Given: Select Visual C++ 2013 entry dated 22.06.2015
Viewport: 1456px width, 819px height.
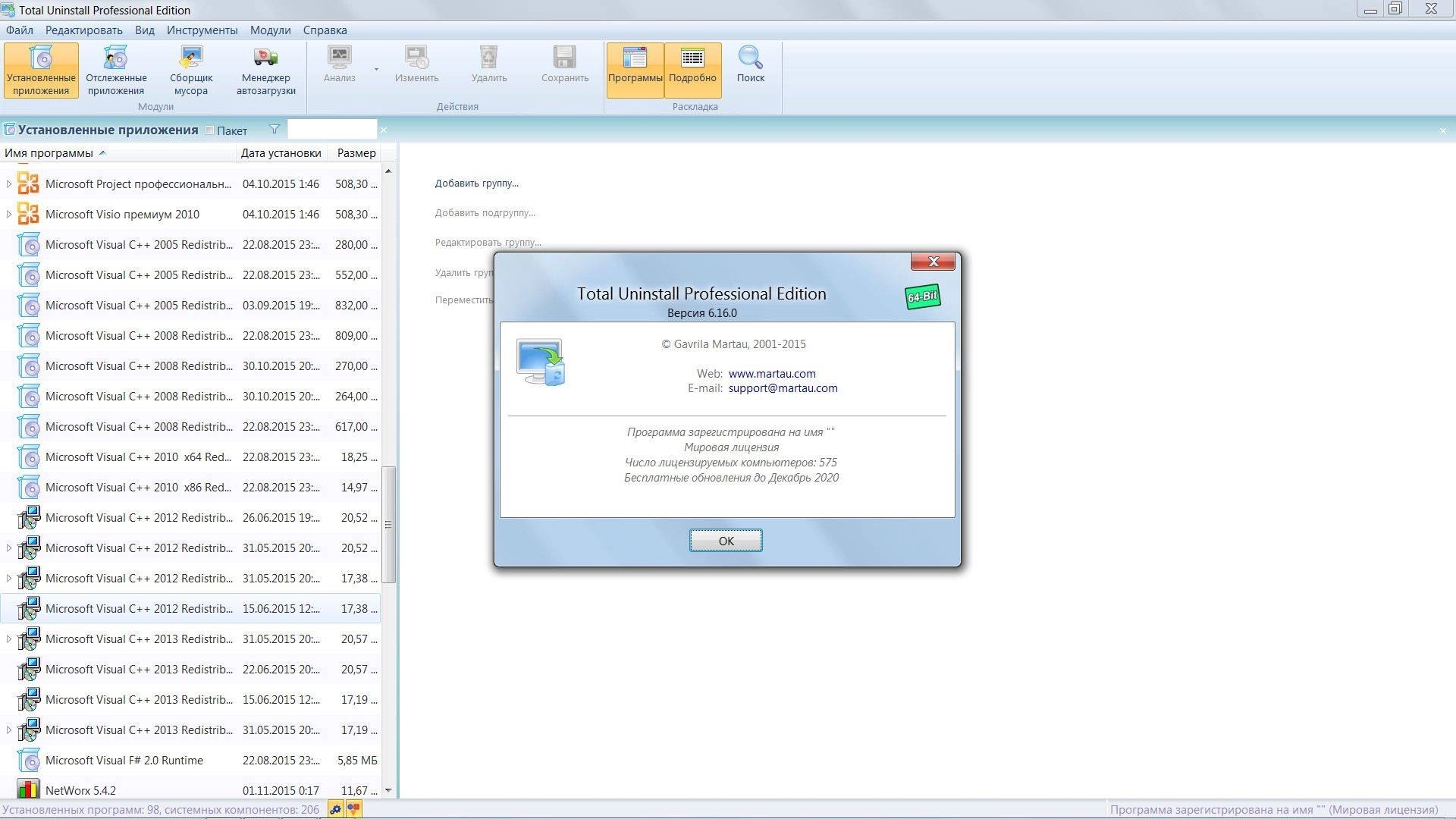Looking at the screenshot, I should 190,669.
